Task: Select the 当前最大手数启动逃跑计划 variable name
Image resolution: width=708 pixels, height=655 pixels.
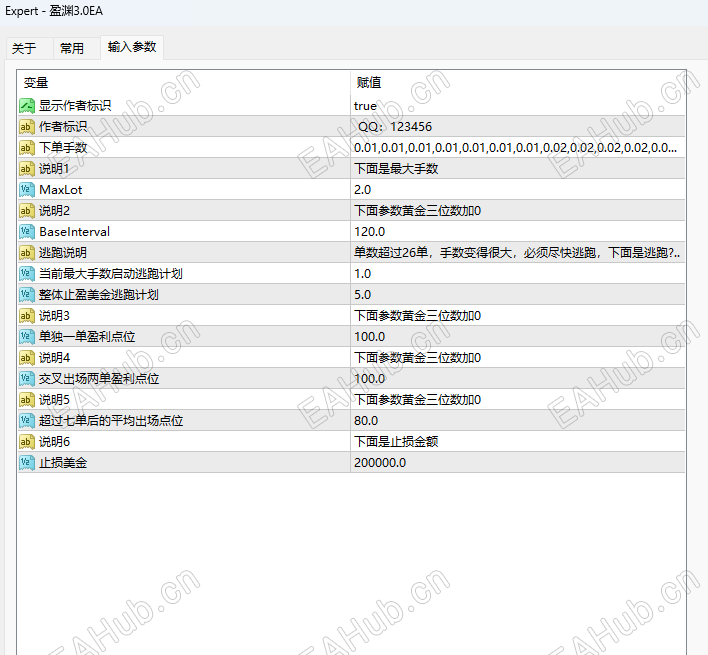Action: point(111,274)
